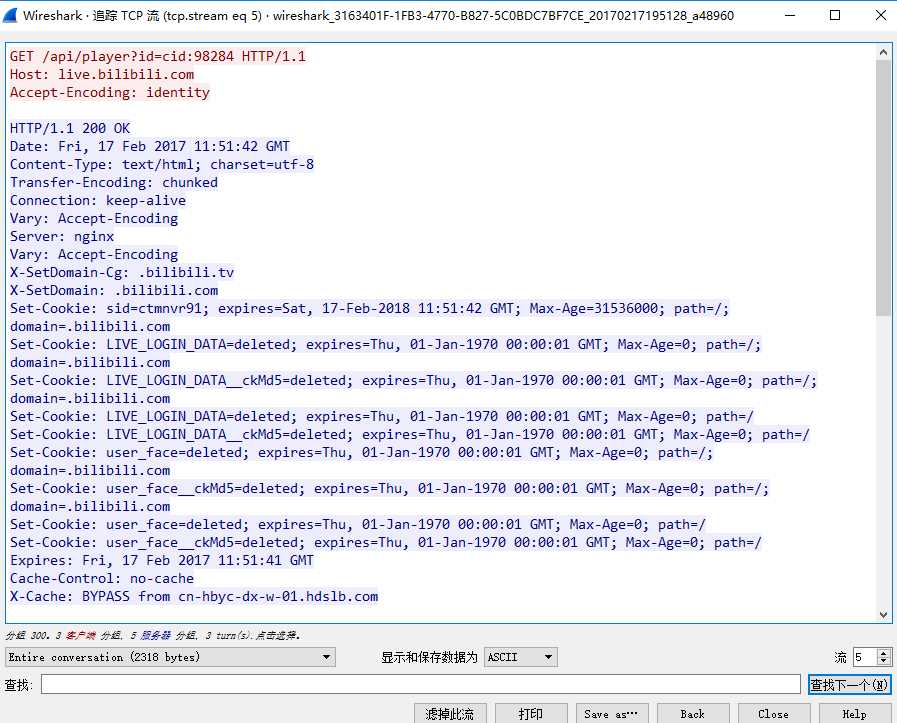Click the Content-Type: text/html line
The width and height of the screenshot is (897, 723).
[162, 164]
